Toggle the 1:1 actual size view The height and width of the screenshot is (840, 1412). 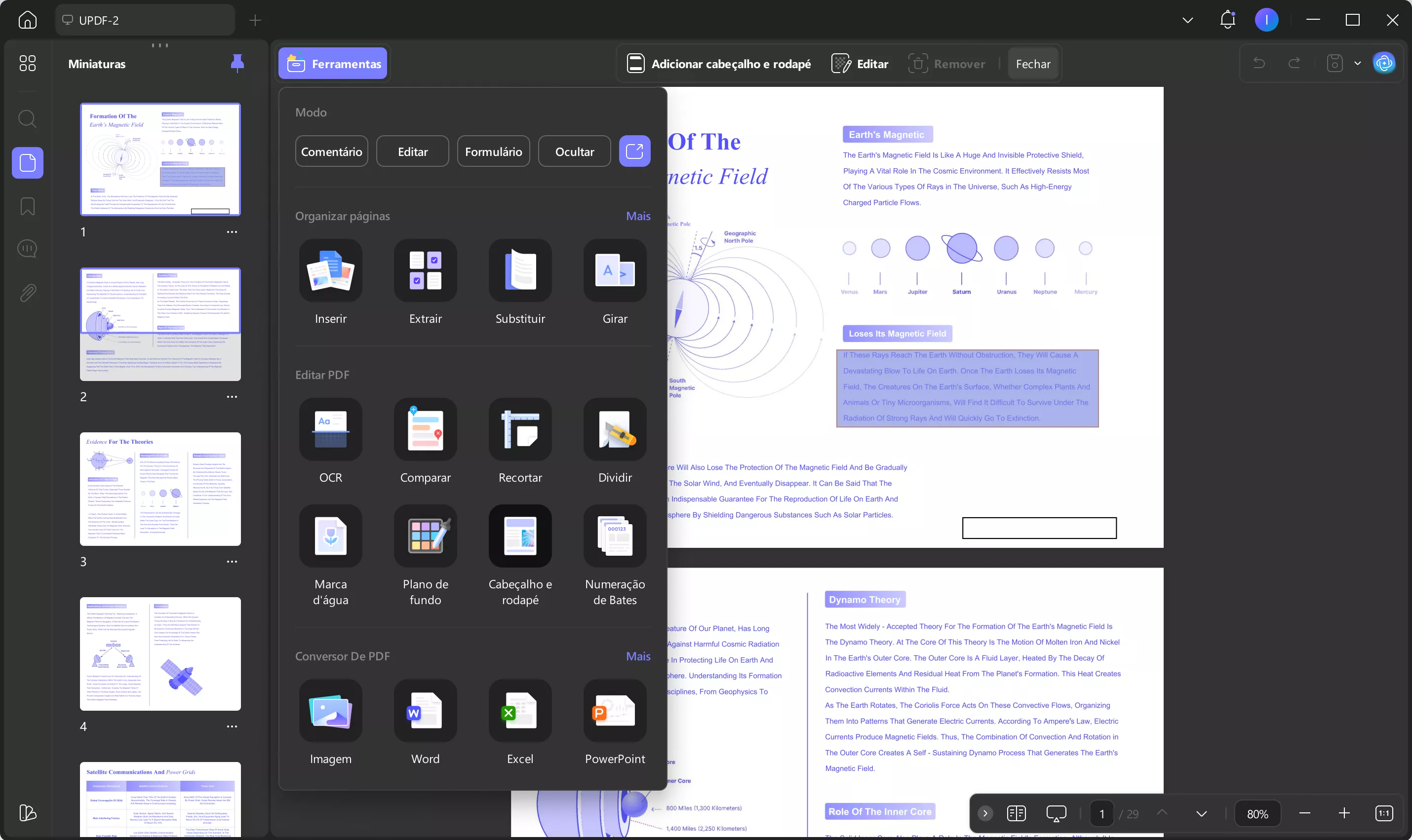click(1384, 813)
